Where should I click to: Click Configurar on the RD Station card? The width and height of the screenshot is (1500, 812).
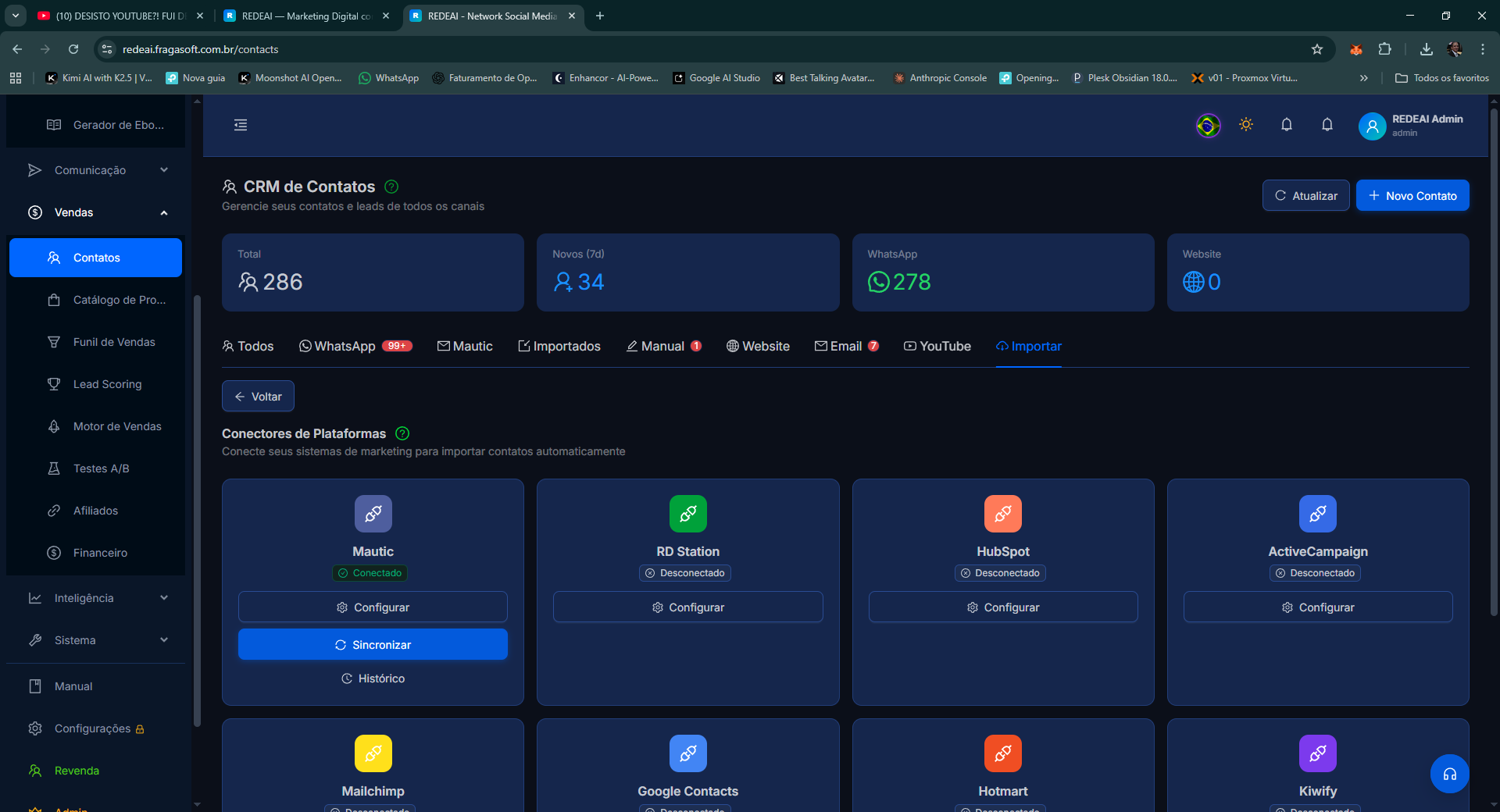pos(688,607)
